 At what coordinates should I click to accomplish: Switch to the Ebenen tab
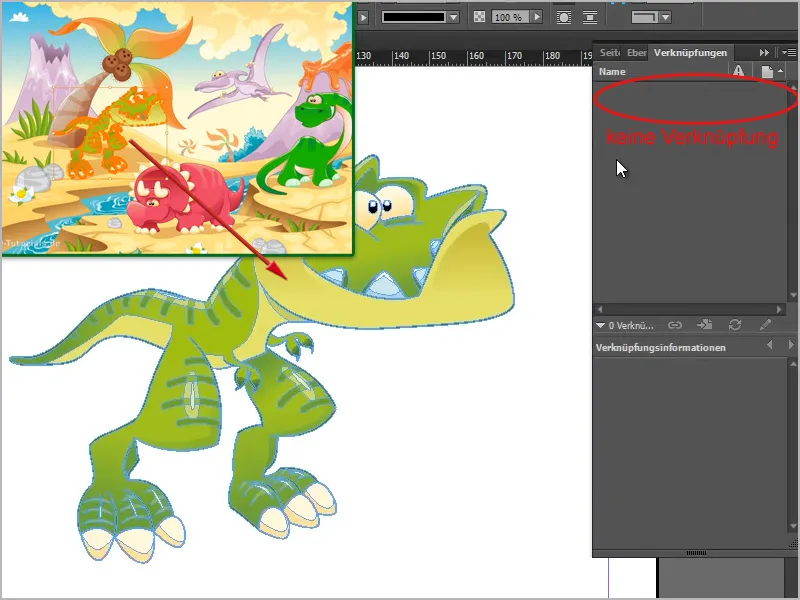637,53
